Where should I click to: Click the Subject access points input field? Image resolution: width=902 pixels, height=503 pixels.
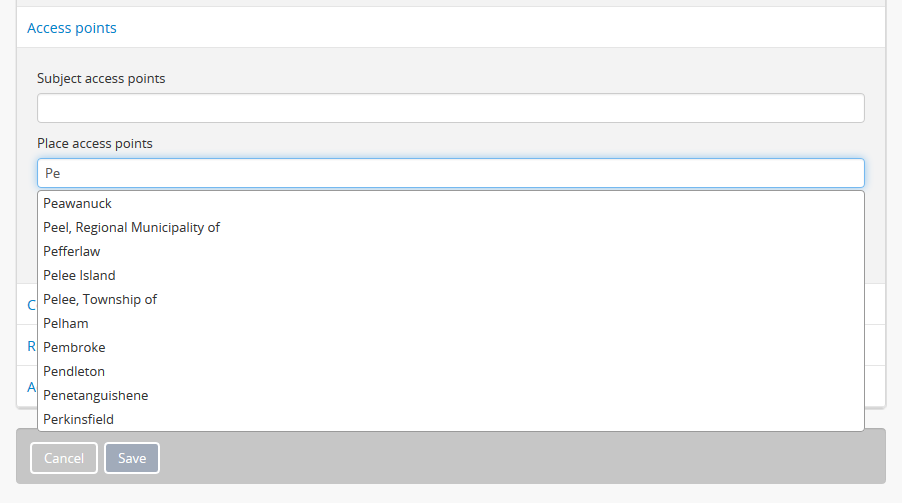click(x=450, y=108)
